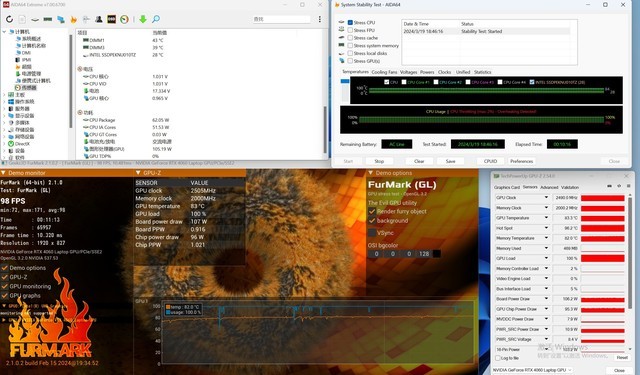This screenshot has height=375, width=640.
Task: Enable the Stress FPU checkbox
Action: 350,30
